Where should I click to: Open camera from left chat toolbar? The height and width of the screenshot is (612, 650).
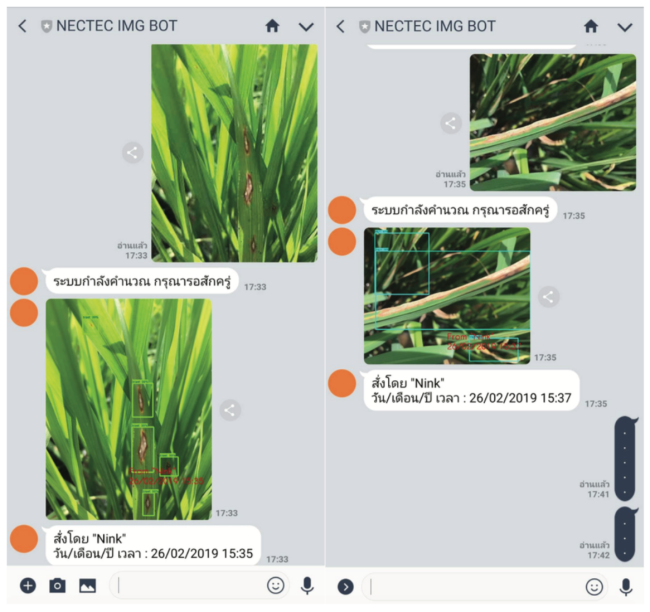57,586
